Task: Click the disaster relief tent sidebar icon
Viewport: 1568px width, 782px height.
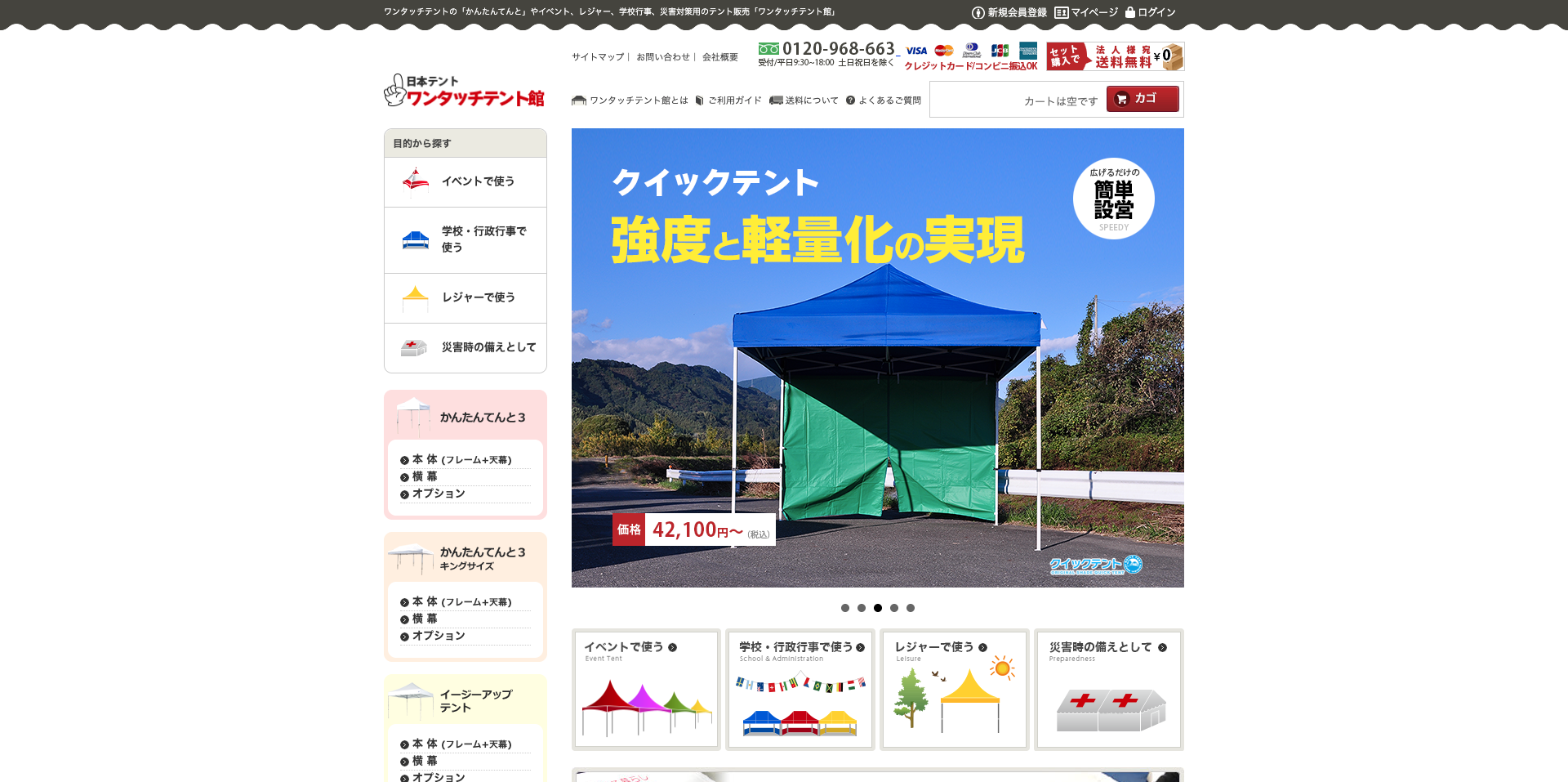Action: coord(414,348)
